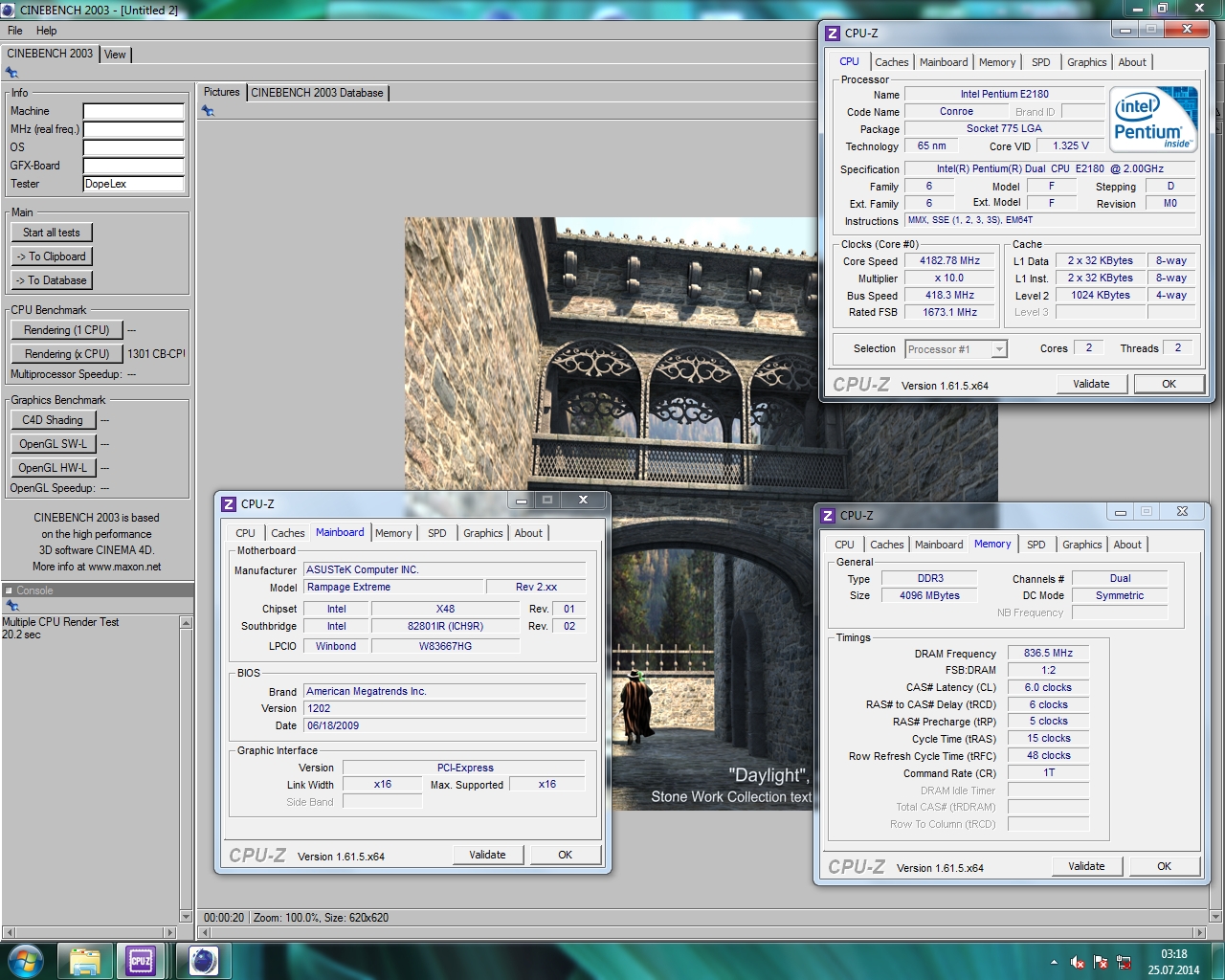1225x980 pixels.
Task: Click the left panel horizontal scrollbar left arrow
Action: coord(9,932)
